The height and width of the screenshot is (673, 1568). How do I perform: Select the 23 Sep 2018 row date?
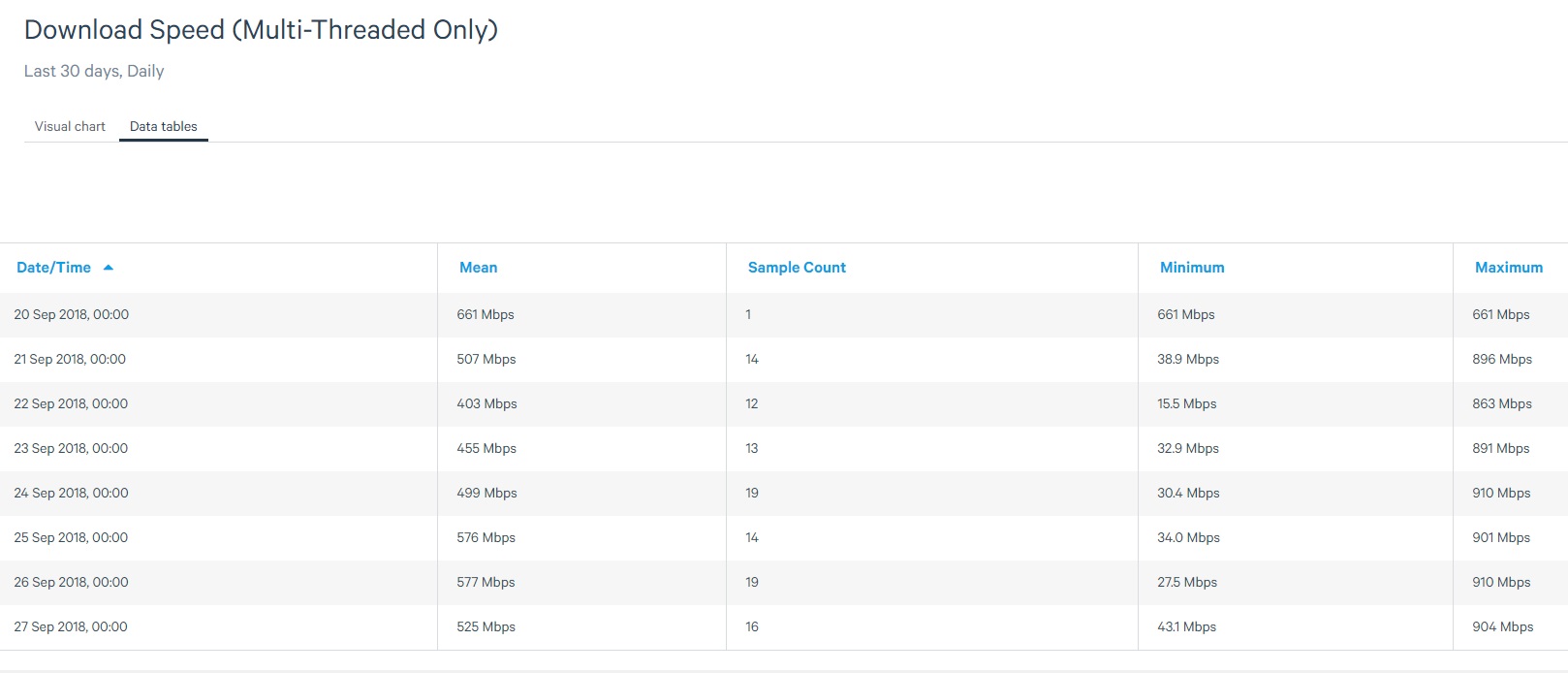coord(71,448)
